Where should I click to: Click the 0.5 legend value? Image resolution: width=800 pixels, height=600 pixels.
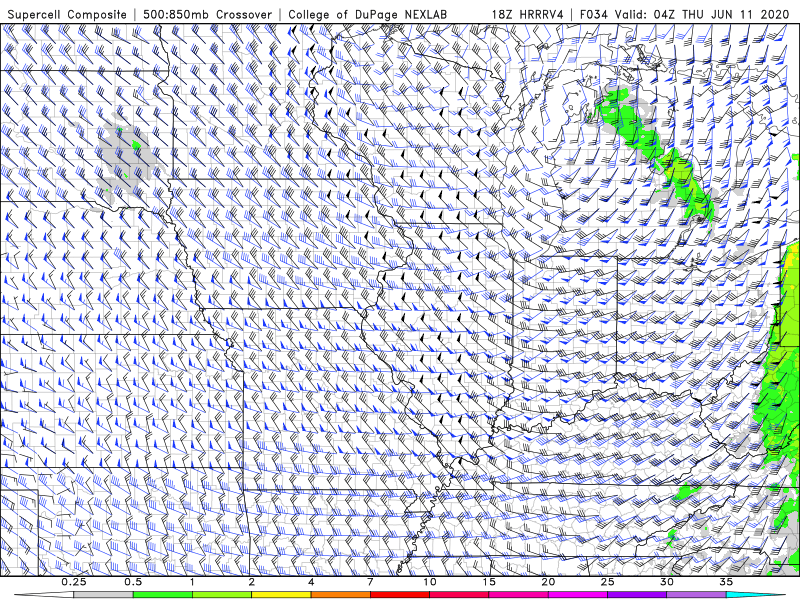coord(133,582)
